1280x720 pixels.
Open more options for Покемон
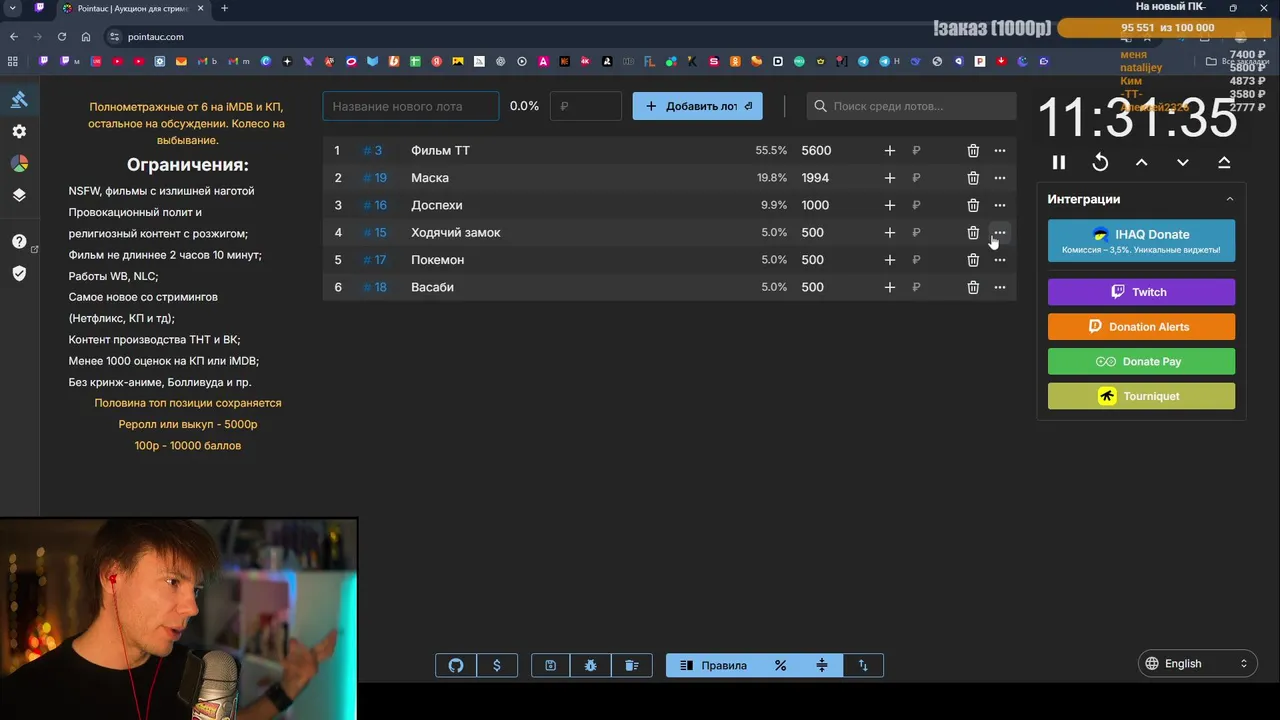[1000, 260]
